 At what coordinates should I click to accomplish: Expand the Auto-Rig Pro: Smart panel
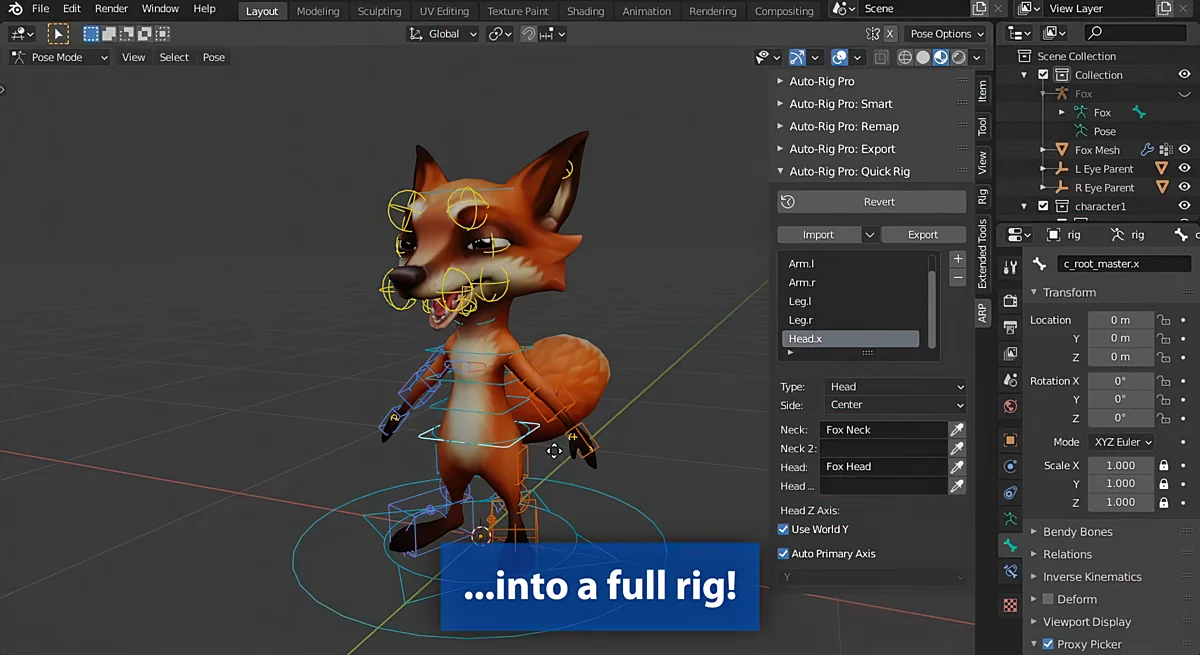[x=840, y=104]
